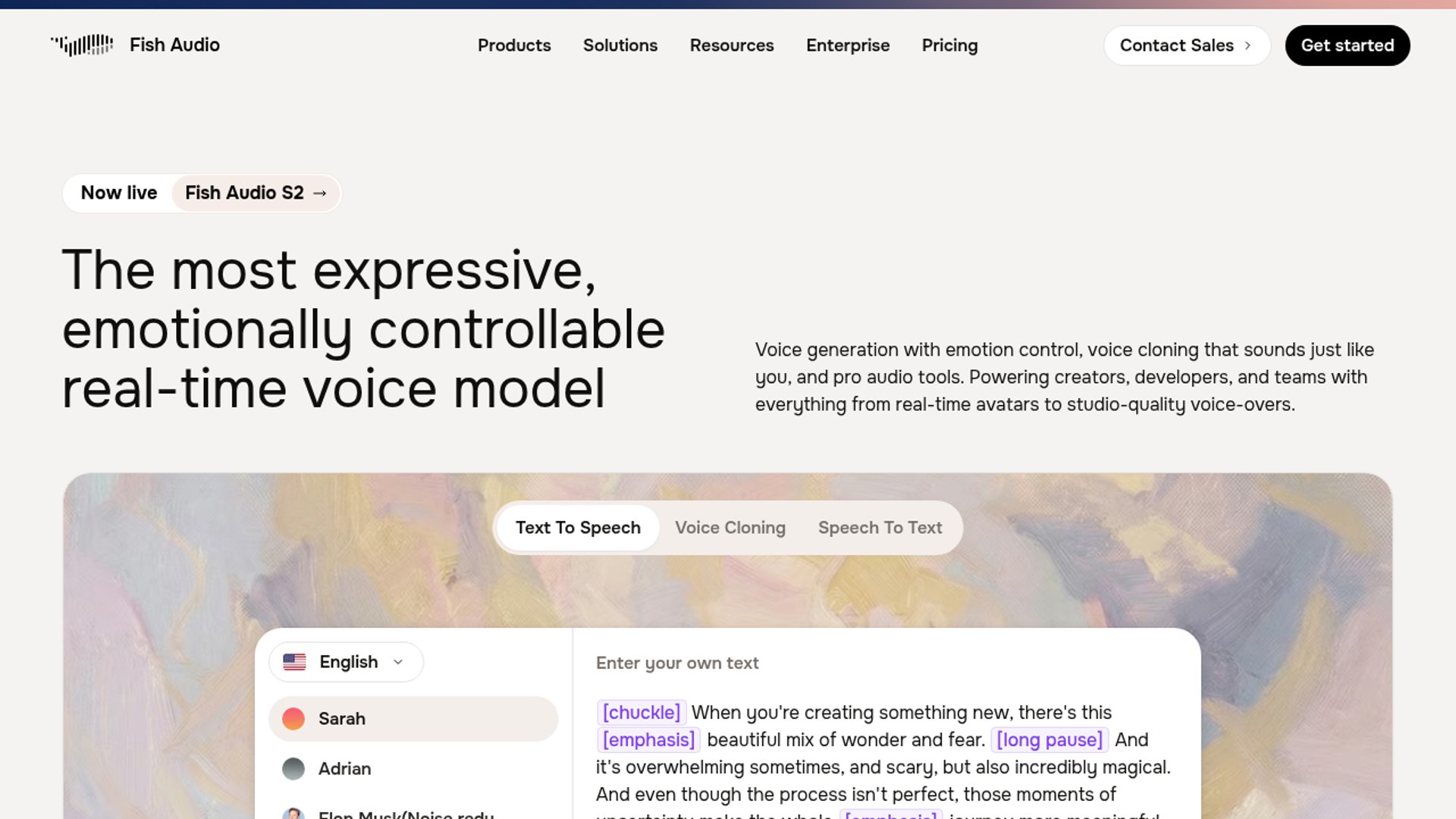The width and height of the screenshot is (1456, 819).
Task: Expand the Products menu
Action: pyautogui.click(x=514, y=45)
